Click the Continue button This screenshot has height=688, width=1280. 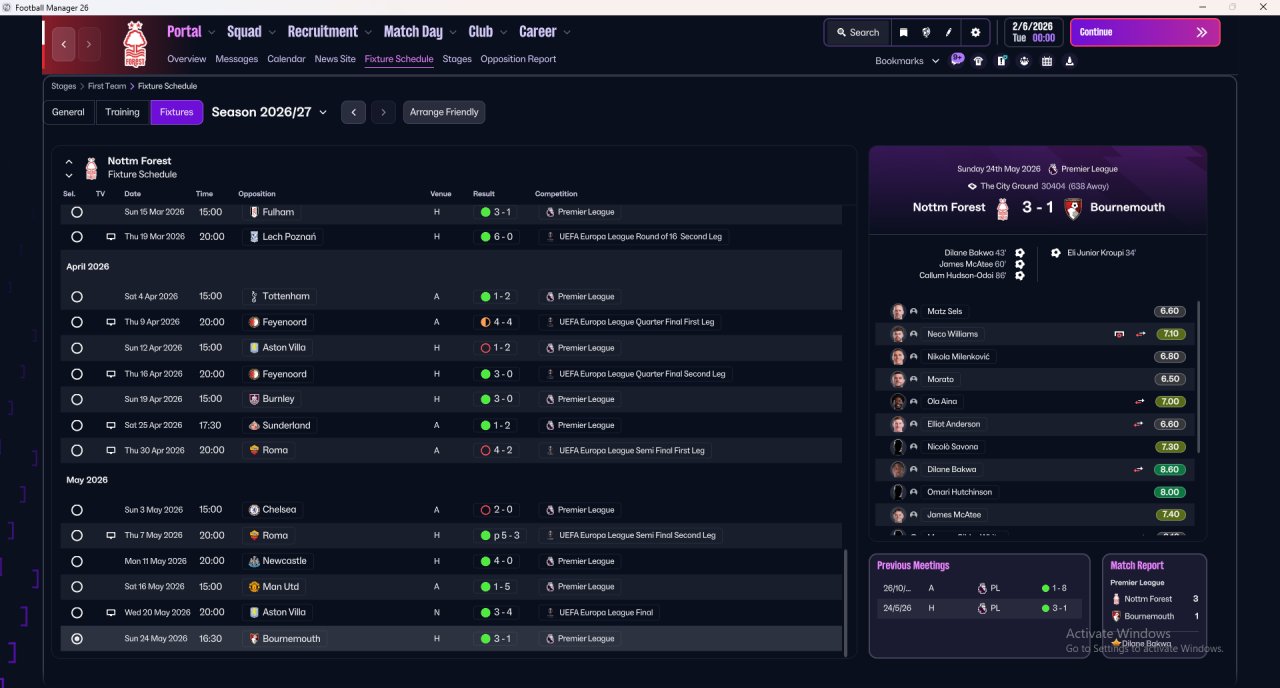pos(1145,32)
